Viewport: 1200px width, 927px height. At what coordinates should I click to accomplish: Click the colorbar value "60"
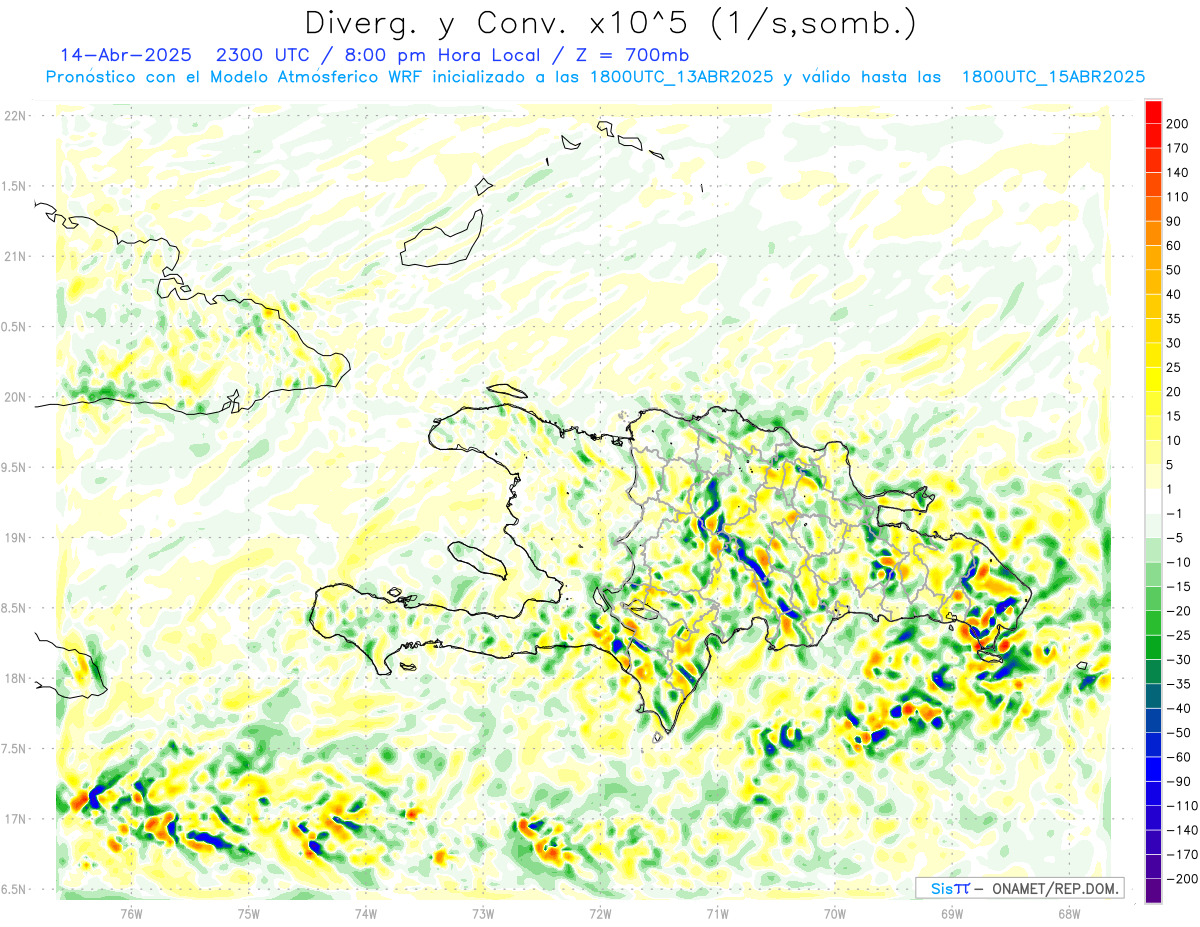pos(1175,246)
